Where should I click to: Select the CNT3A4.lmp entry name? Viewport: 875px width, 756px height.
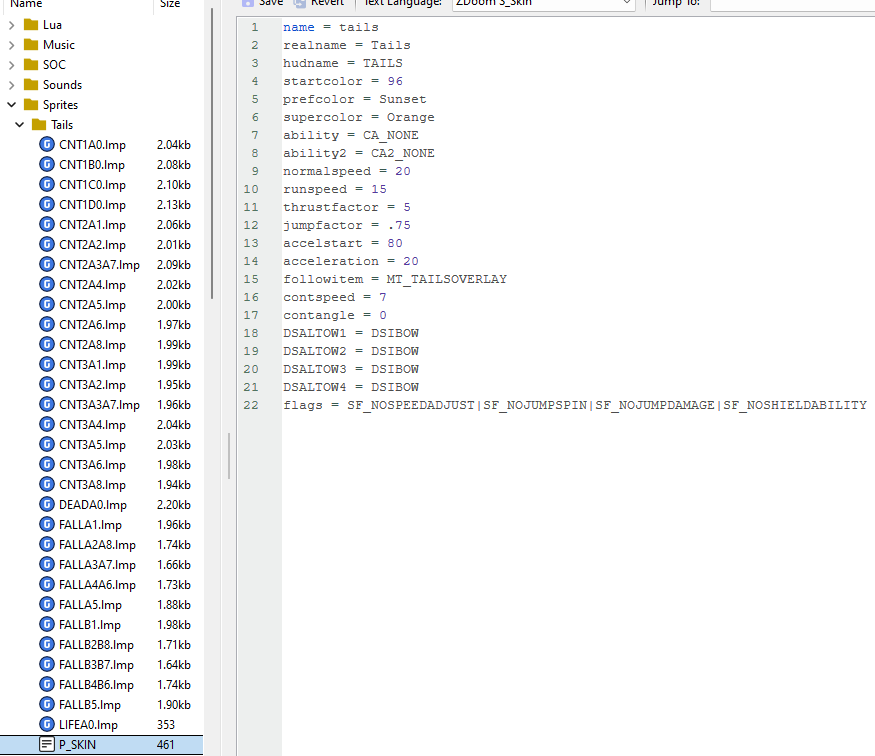point(92,425)
